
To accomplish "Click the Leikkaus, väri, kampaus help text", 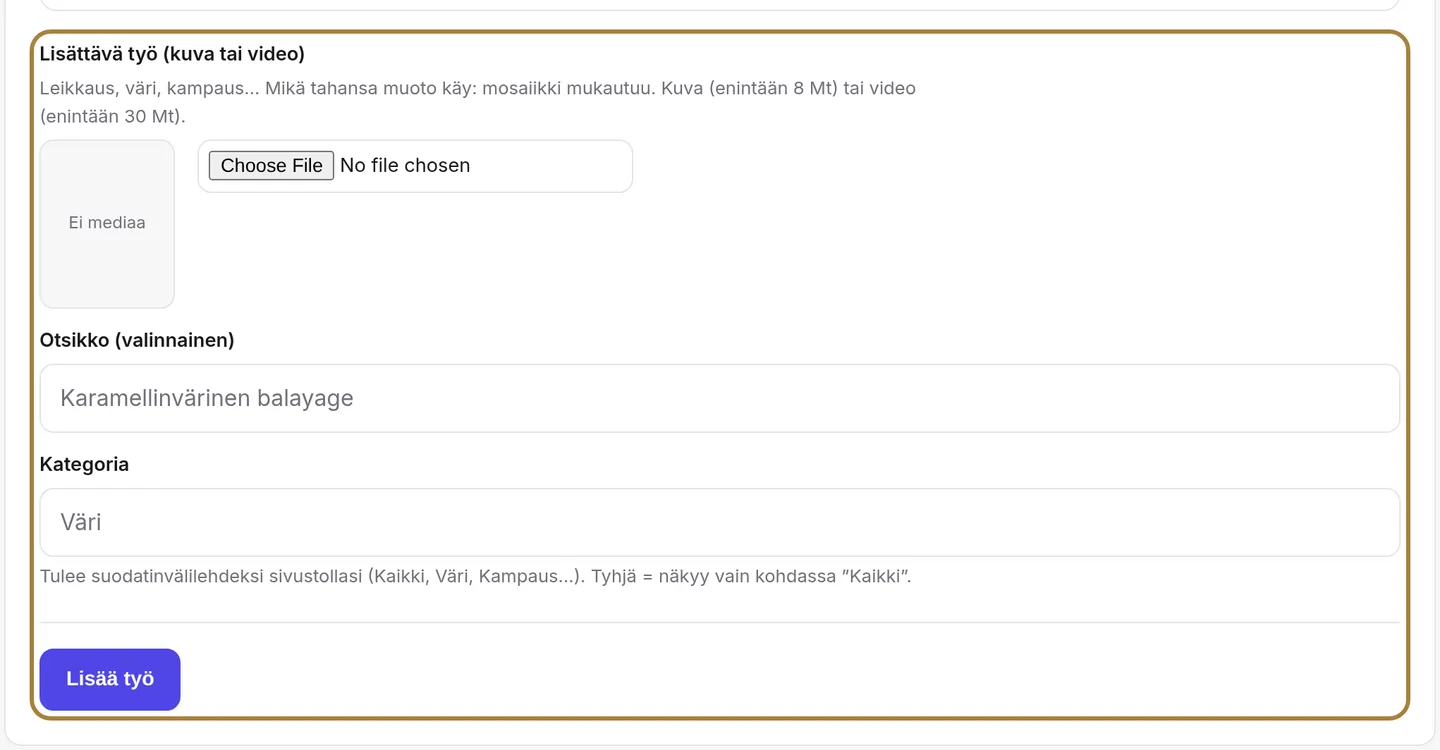I will pyautogui.click(x=478, y=88).
